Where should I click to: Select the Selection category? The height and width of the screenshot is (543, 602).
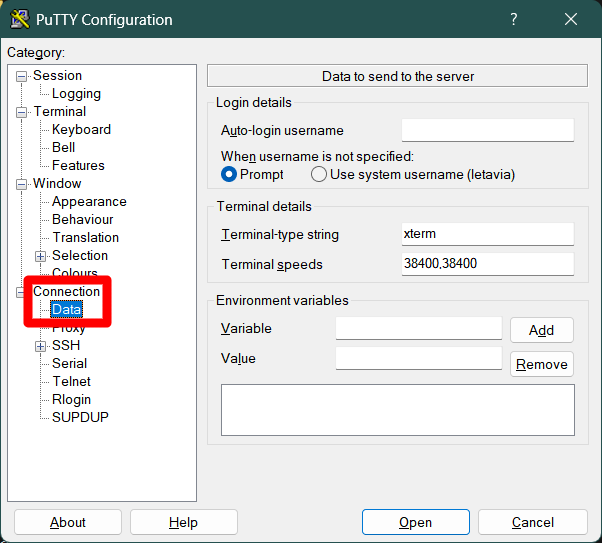[80, 256]
